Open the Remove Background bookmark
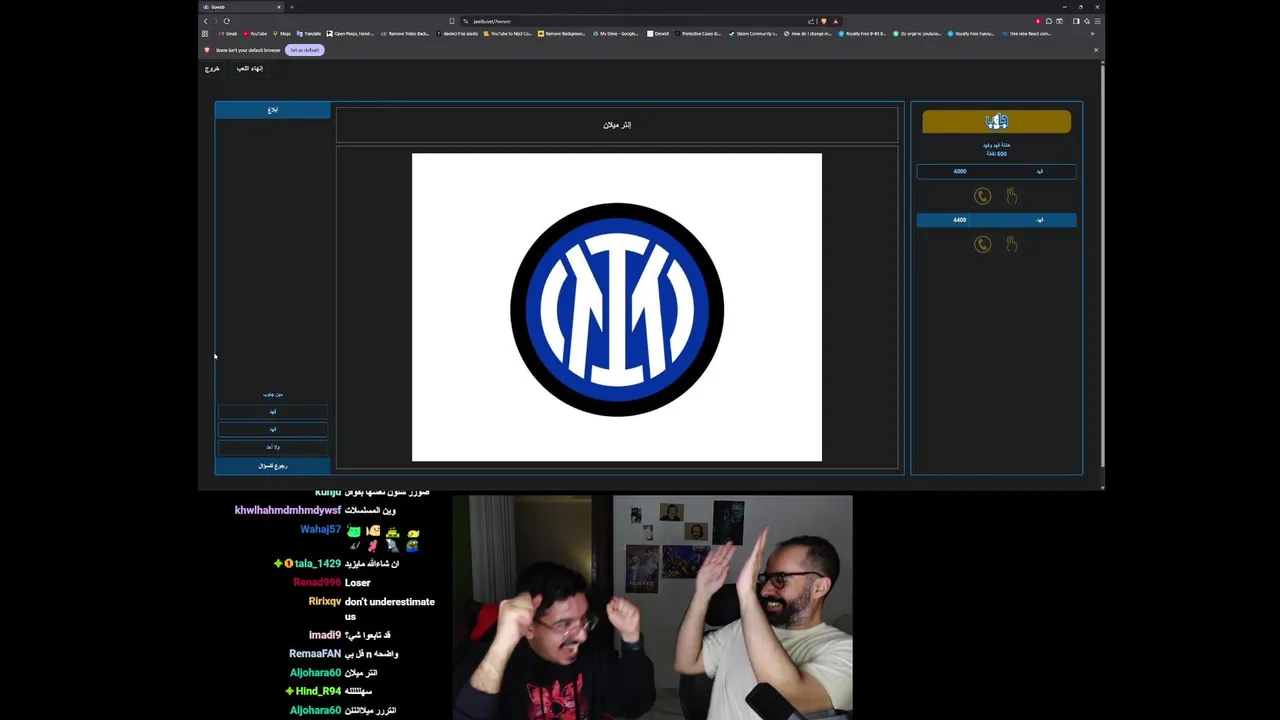 click(x=562, y=34)
